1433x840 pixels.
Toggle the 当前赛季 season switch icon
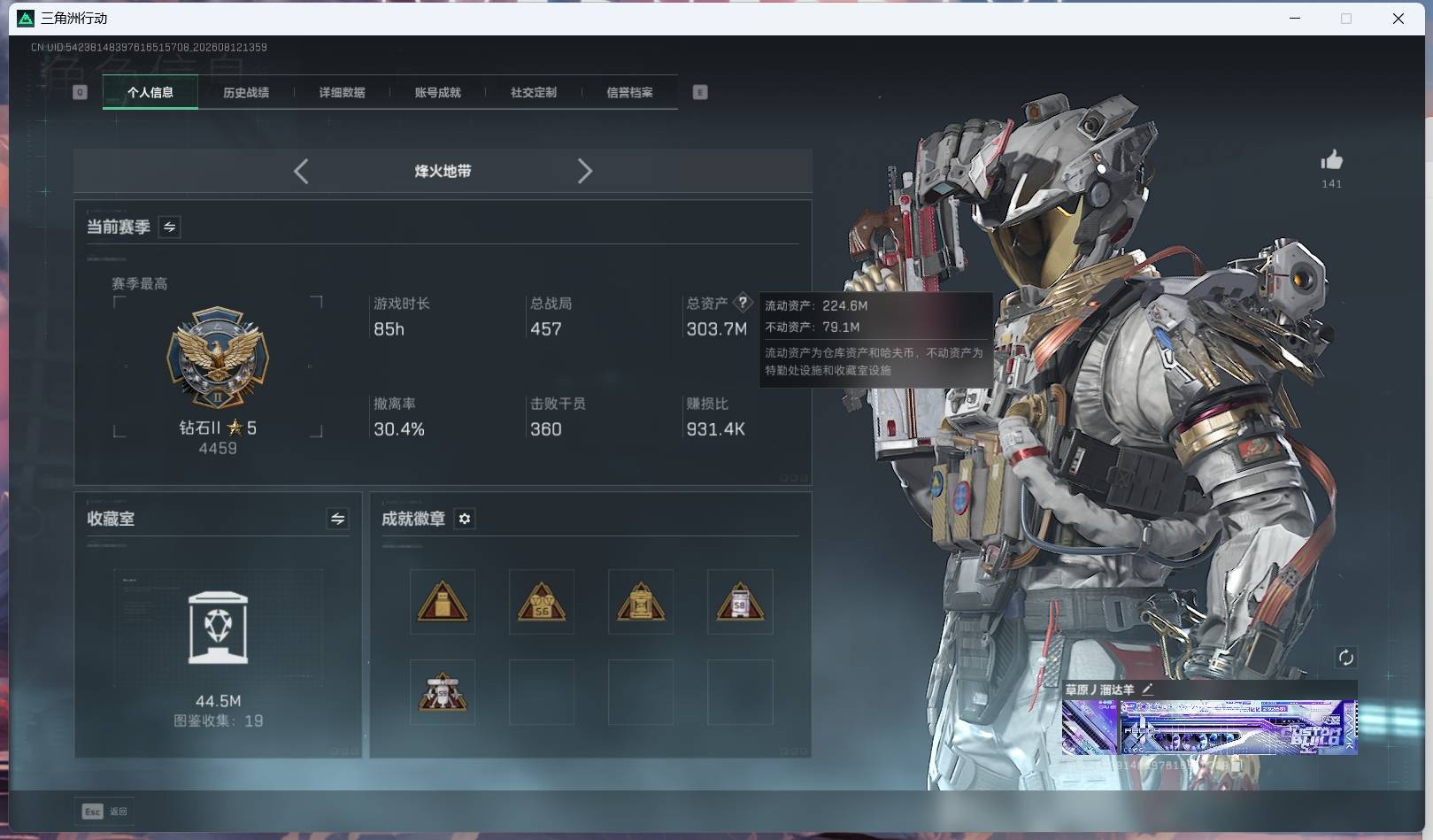(x=169, y=227)
